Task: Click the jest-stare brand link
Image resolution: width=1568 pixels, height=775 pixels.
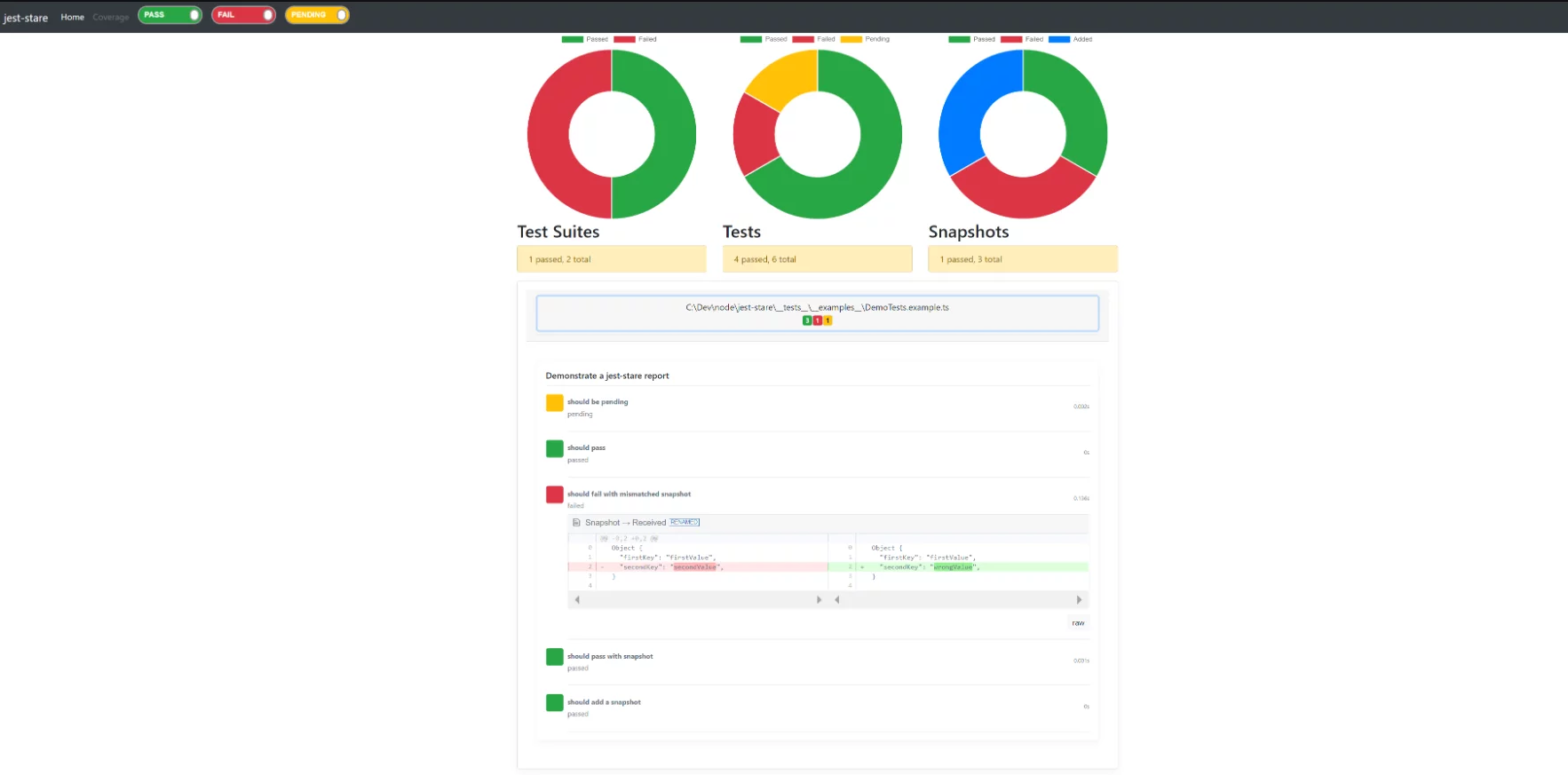Action: tap(26, 18)
